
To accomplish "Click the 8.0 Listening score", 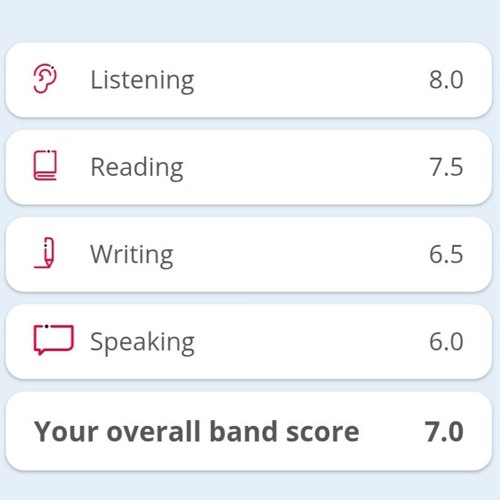I will [446, 80].
